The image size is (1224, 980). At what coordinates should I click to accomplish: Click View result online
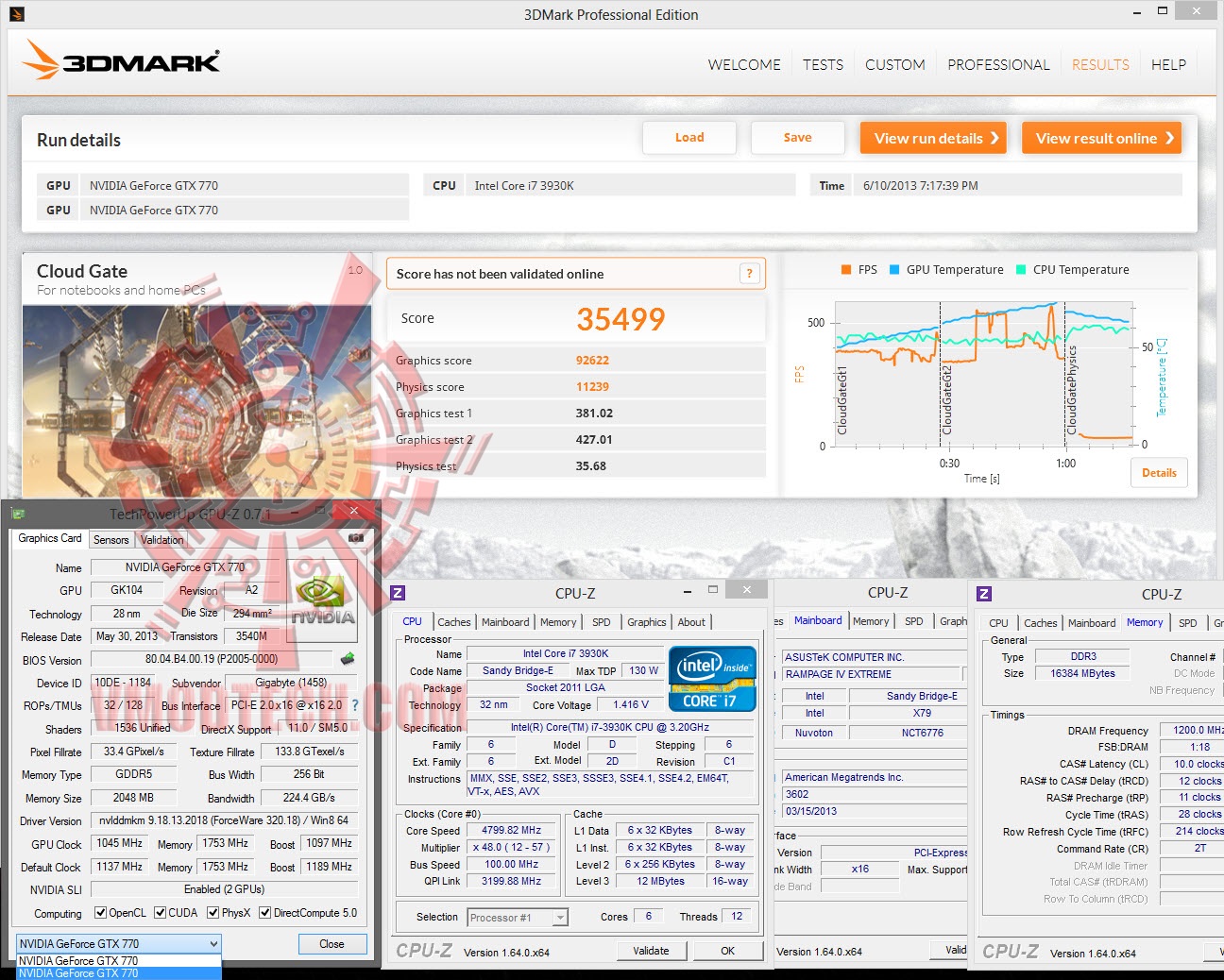1101,138
